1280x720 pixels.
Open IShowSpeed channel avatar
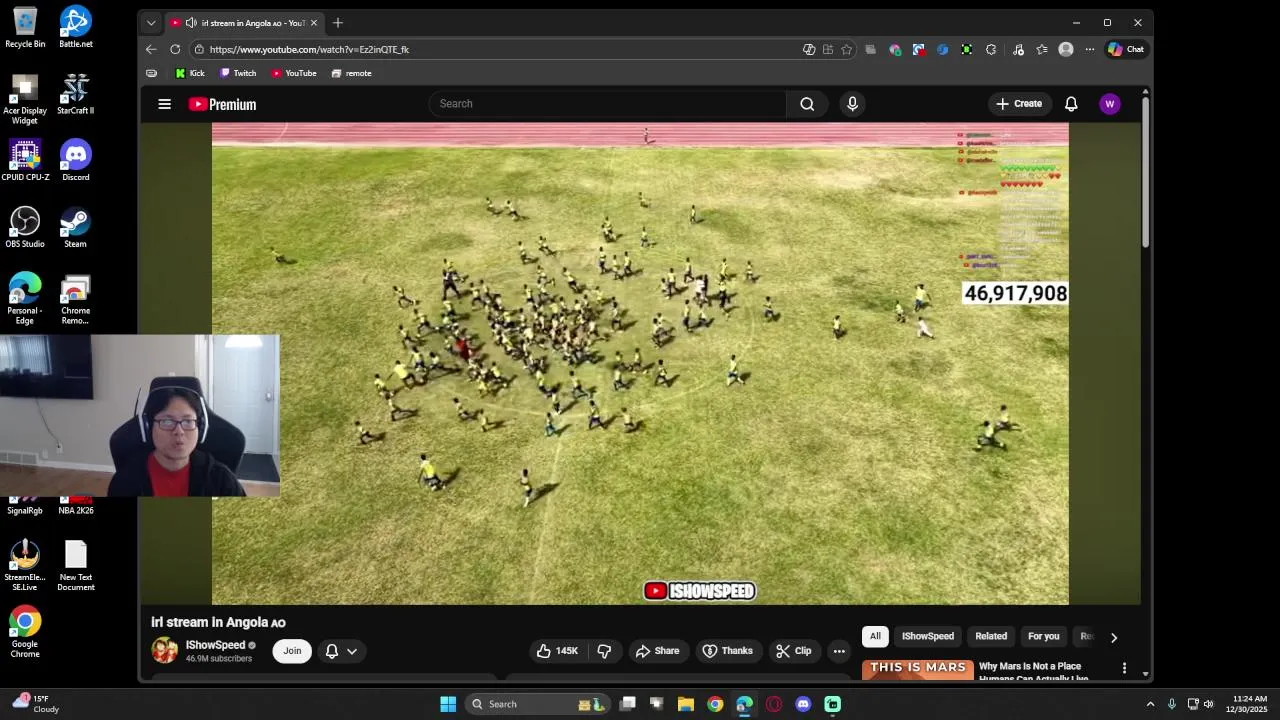tap(165, 650)
